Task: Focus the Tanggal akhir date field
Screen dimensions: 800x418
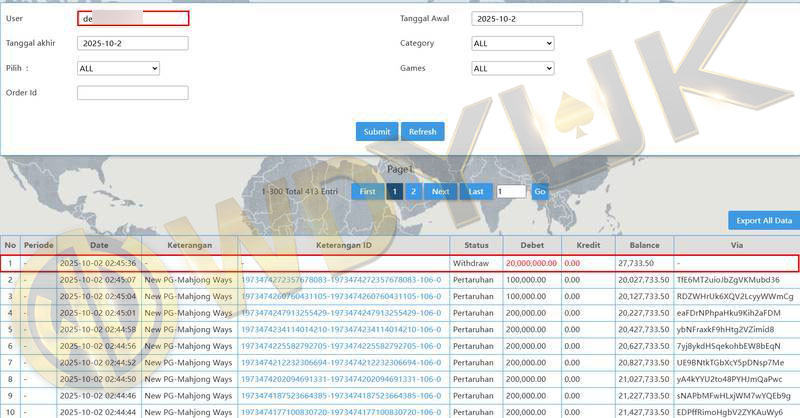Action: [132, 43]
